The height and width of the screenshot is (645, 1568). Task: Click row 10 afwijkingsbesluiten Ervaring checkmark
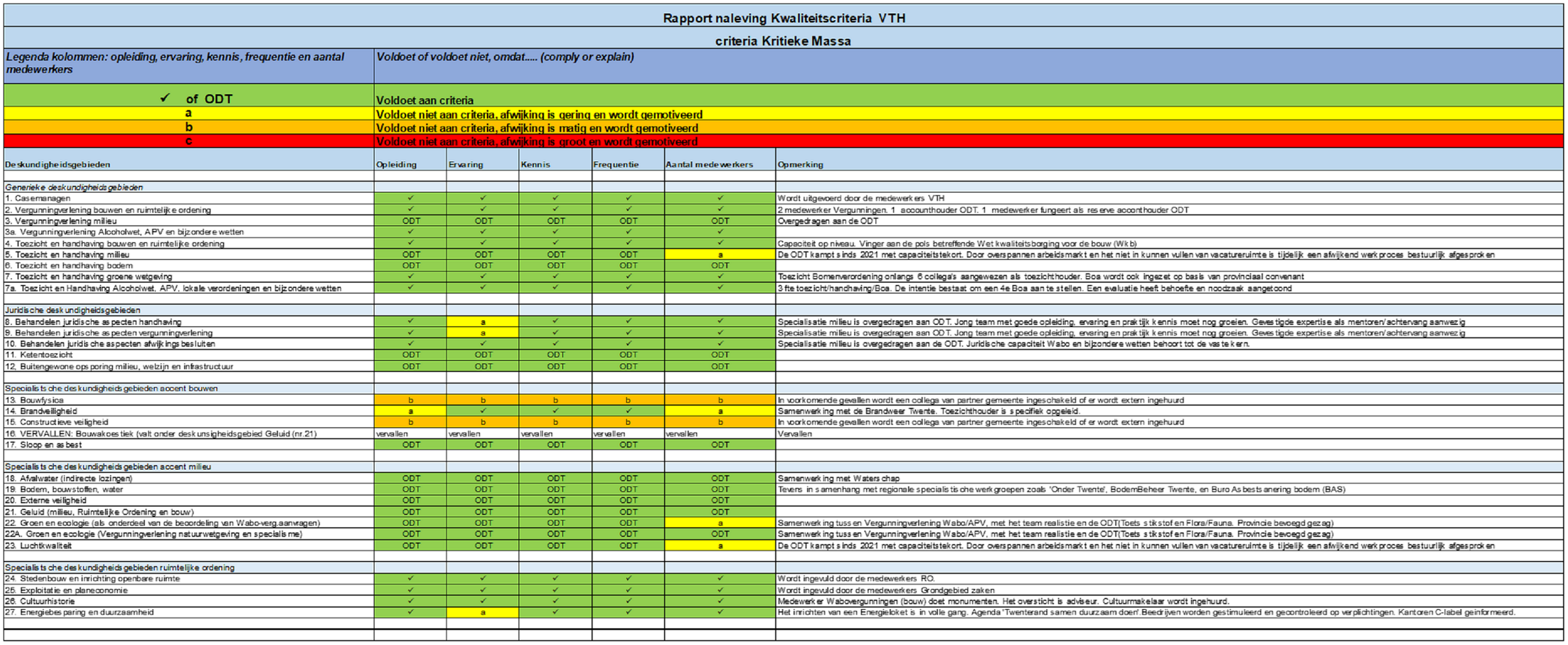[x=483, y=343]
